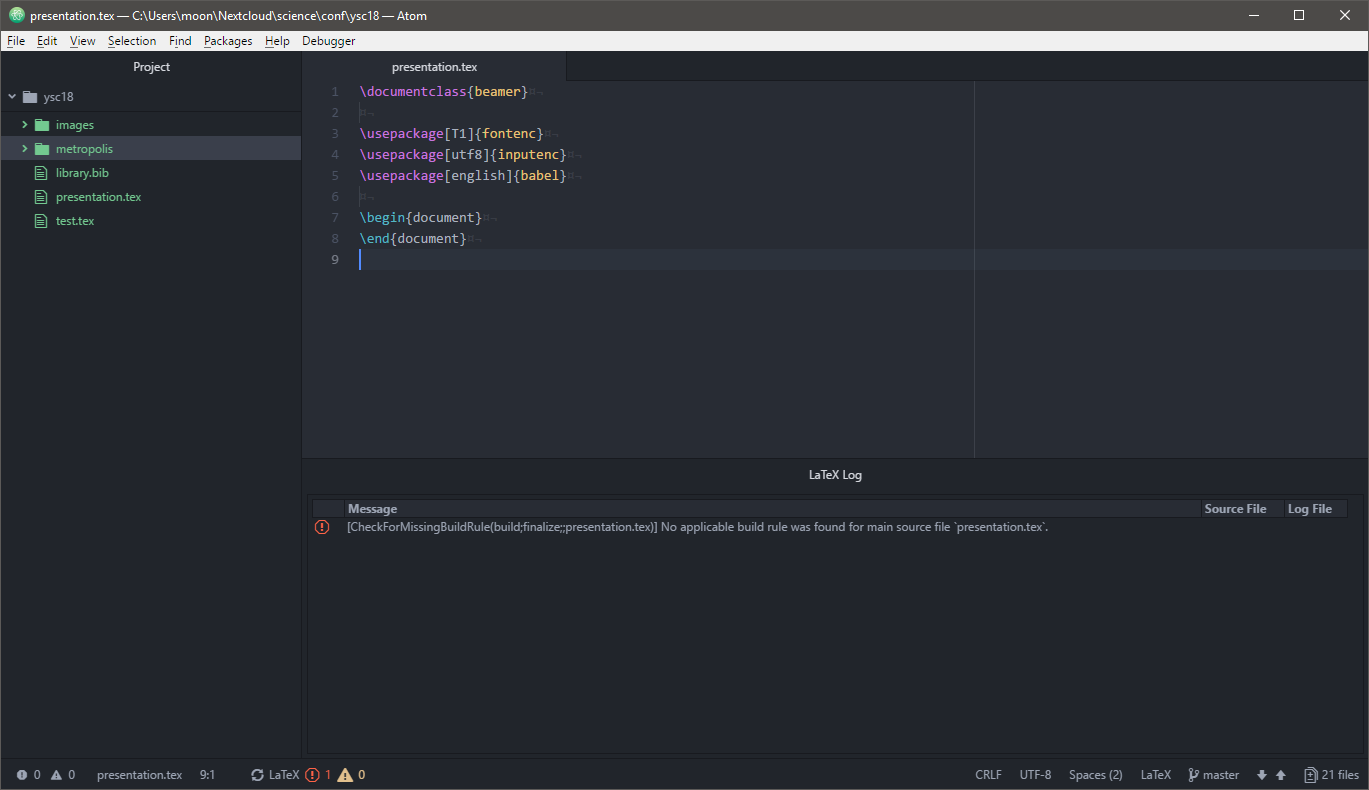Click line number 7 in the gutter

pyautogui.click(x=335, y=218)
